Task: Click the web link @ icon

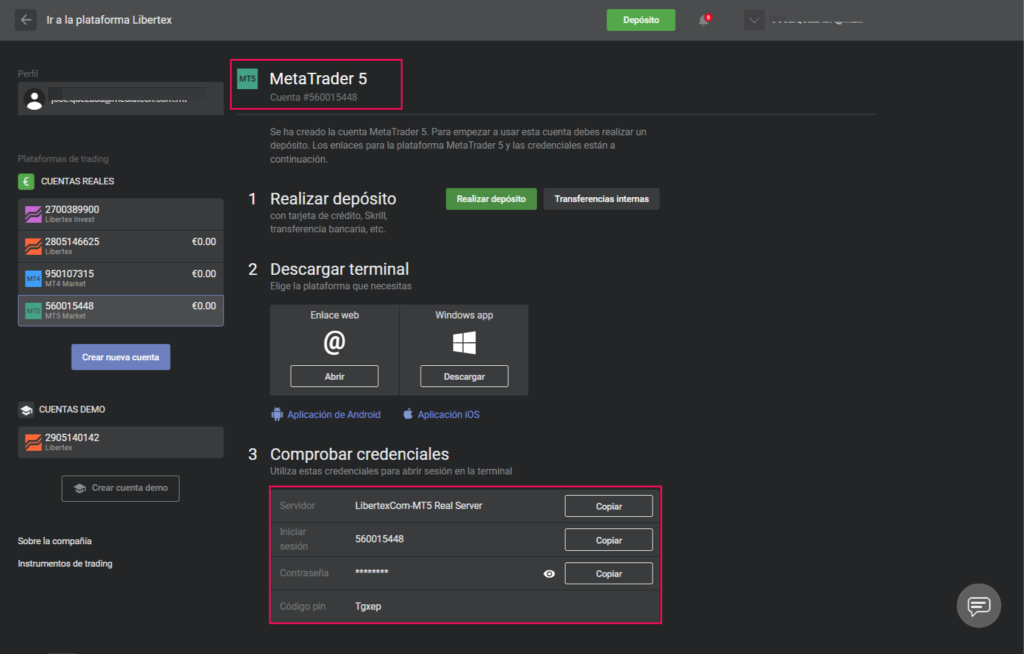Action: [334, 343]
